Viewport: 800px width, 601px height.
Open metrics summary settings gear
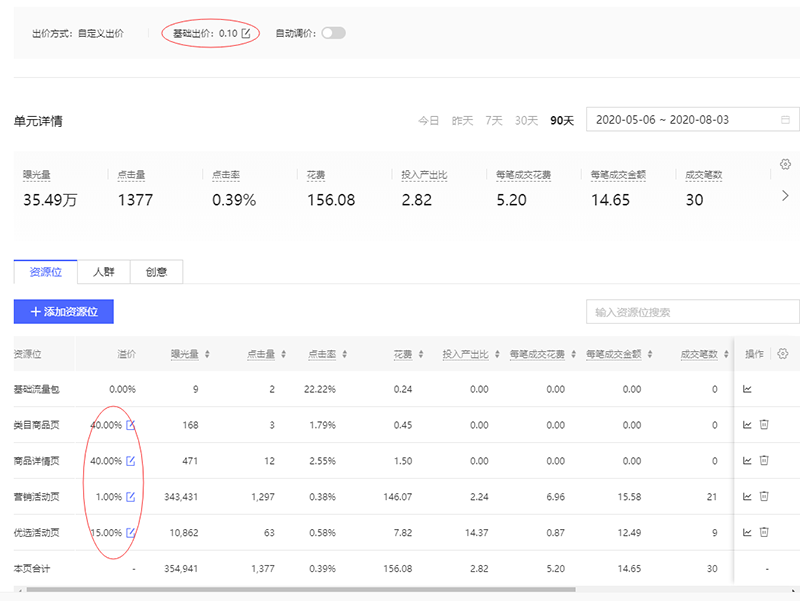pyautogui.click(x=785, y=164)
